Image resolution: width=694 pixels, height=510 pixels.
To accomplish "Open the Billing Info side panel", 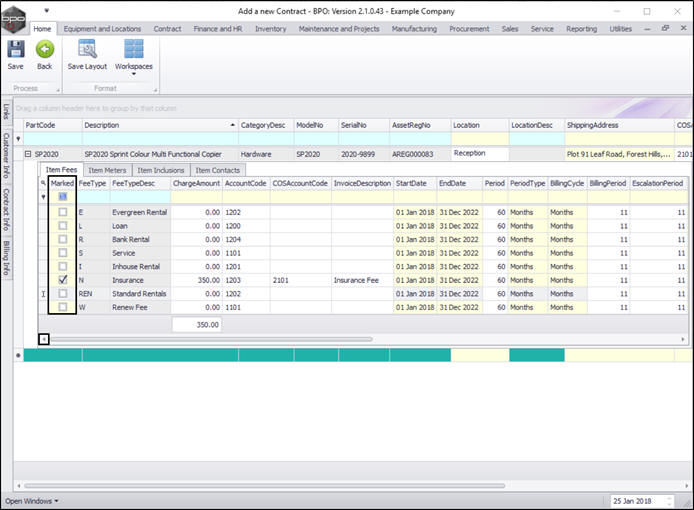I will (6, 259).
